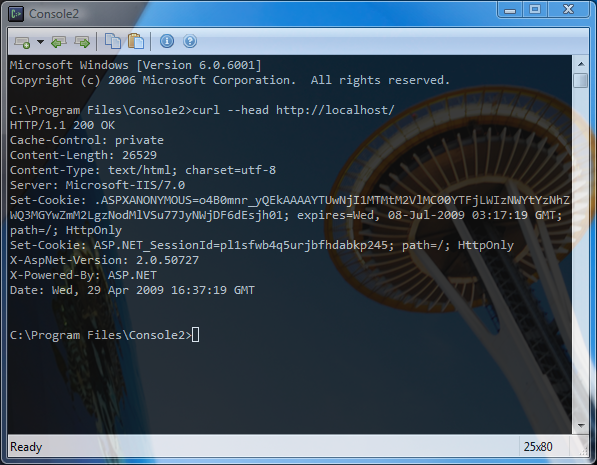Switch to the next tab
This screenshot has height=465, width=597.
coord(82,42)
